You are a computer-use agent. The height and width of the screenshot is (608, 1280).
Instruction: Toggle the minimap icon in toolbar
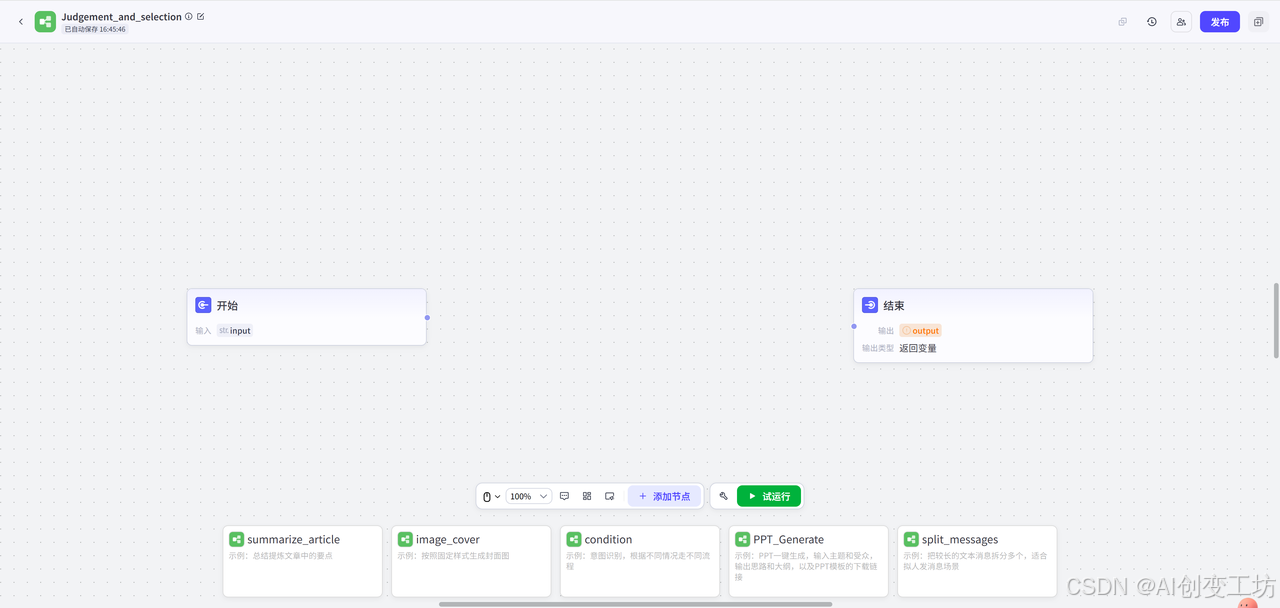[x=610, y=496]
